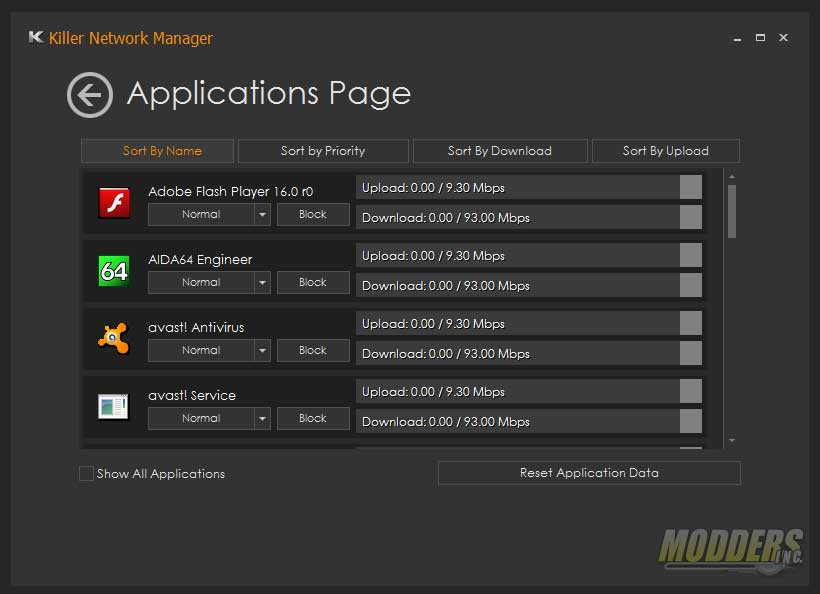Click avast! Service download limit slider handle
This screenshot has width=820, height=594.
tap(691, 421)
